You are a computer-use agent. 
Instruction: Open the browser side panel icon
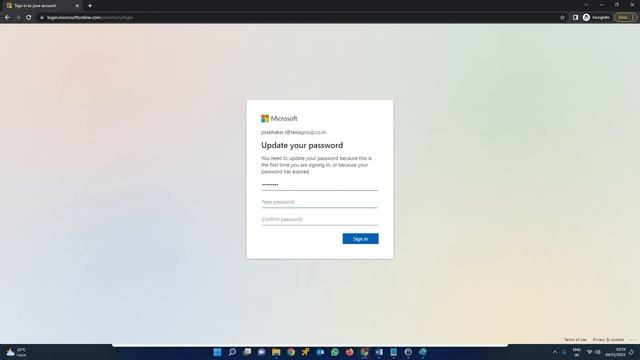point(576,18)
